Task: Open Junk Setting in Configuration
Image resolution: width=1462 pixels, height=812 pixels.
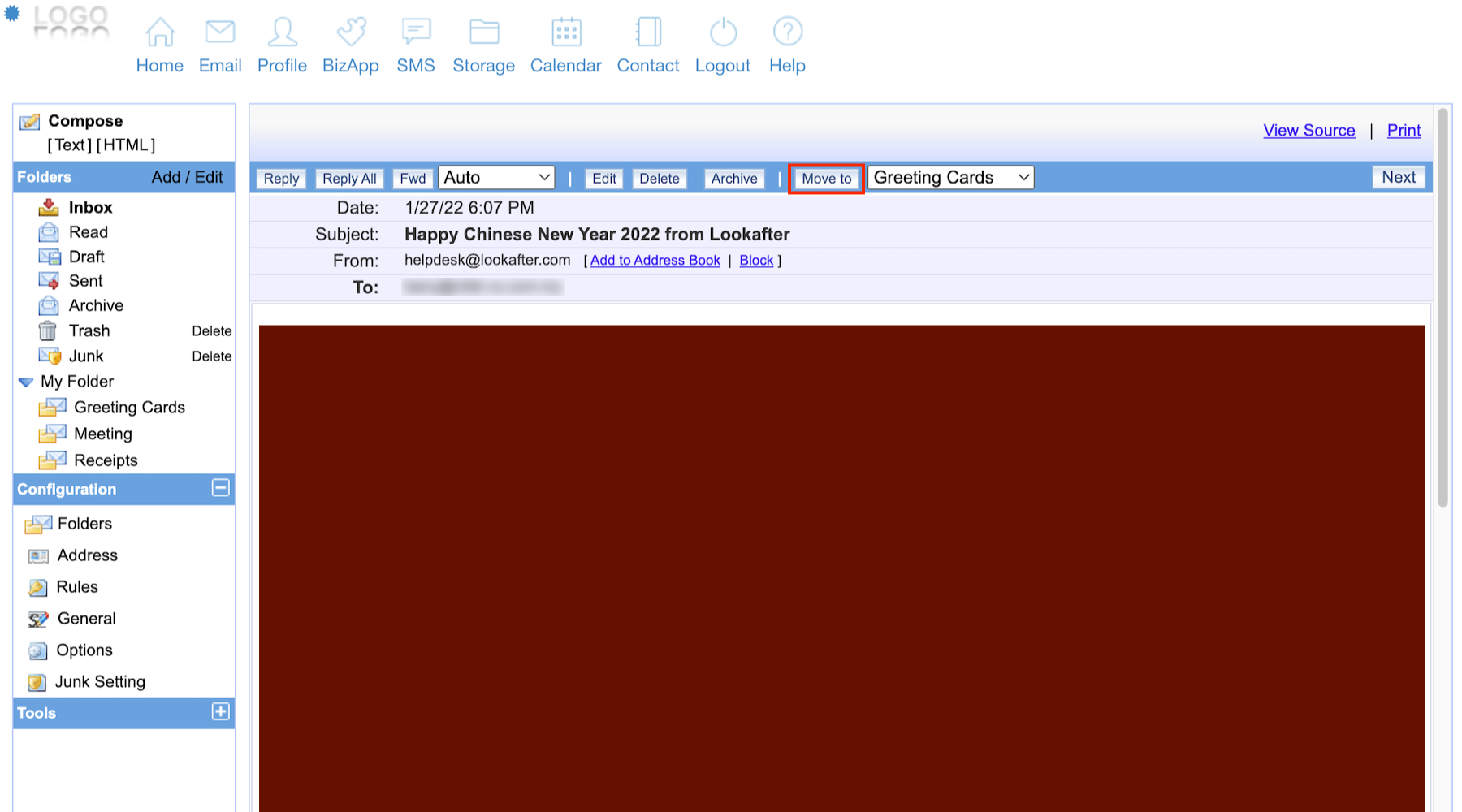Action: click(100, 682)
